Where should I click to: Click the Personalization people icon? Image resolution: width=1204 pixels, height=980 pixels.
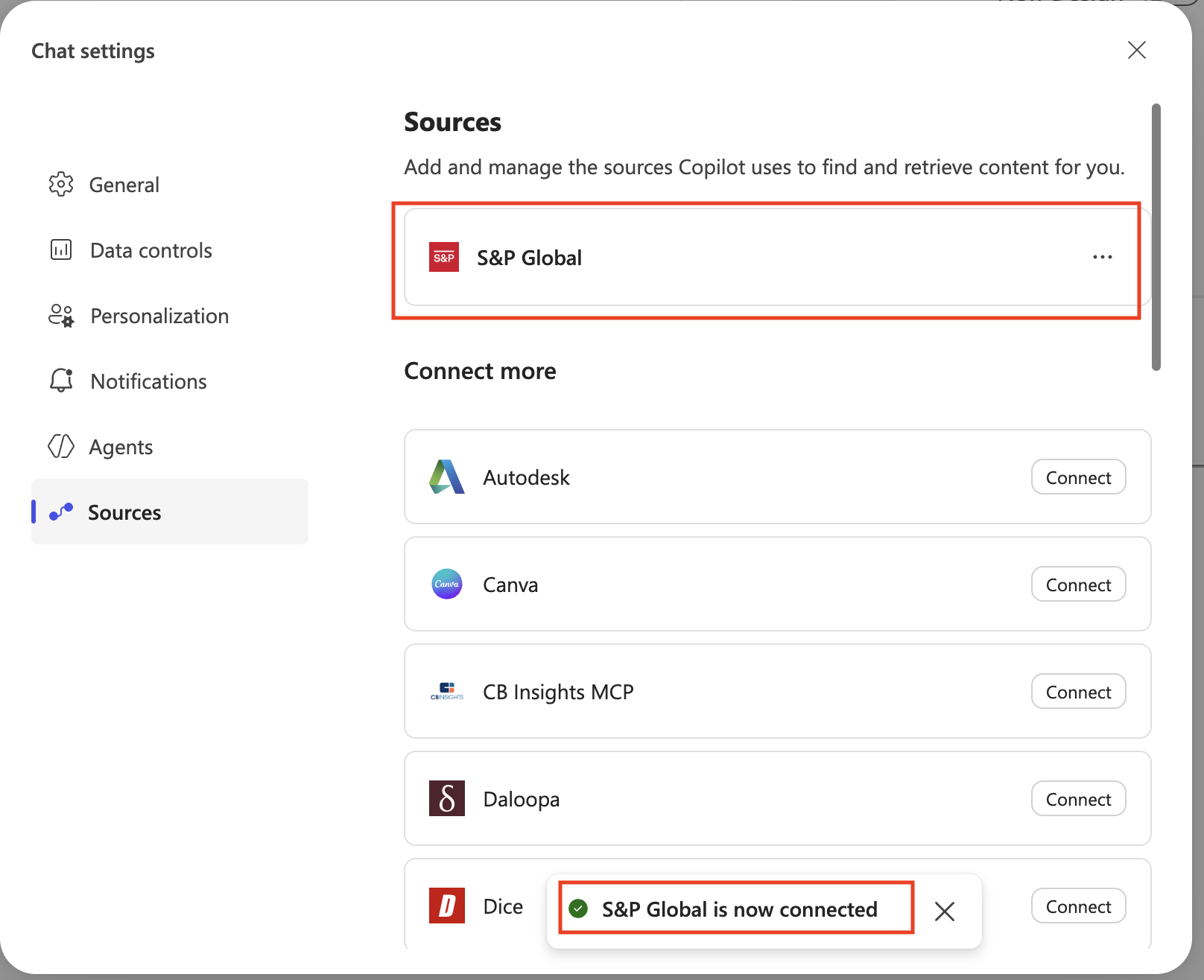(x=61, y=316)
